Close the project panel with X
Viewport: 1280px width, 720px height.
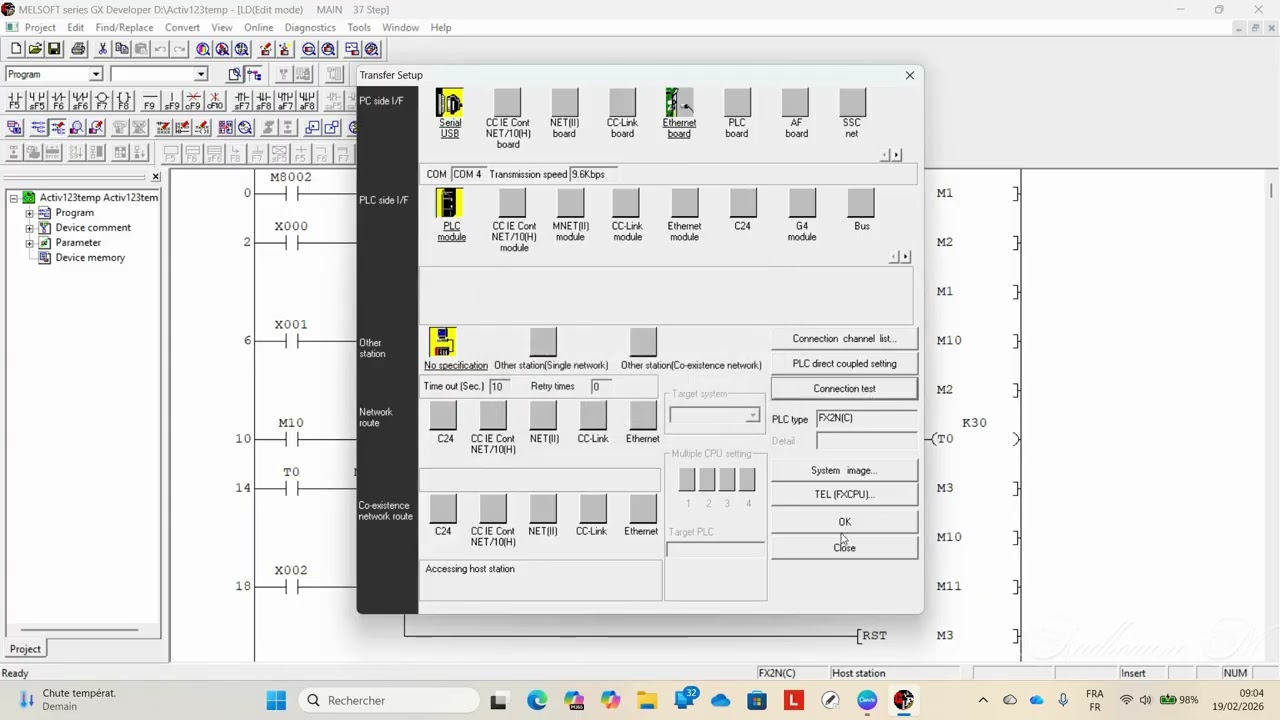[155, 177]
